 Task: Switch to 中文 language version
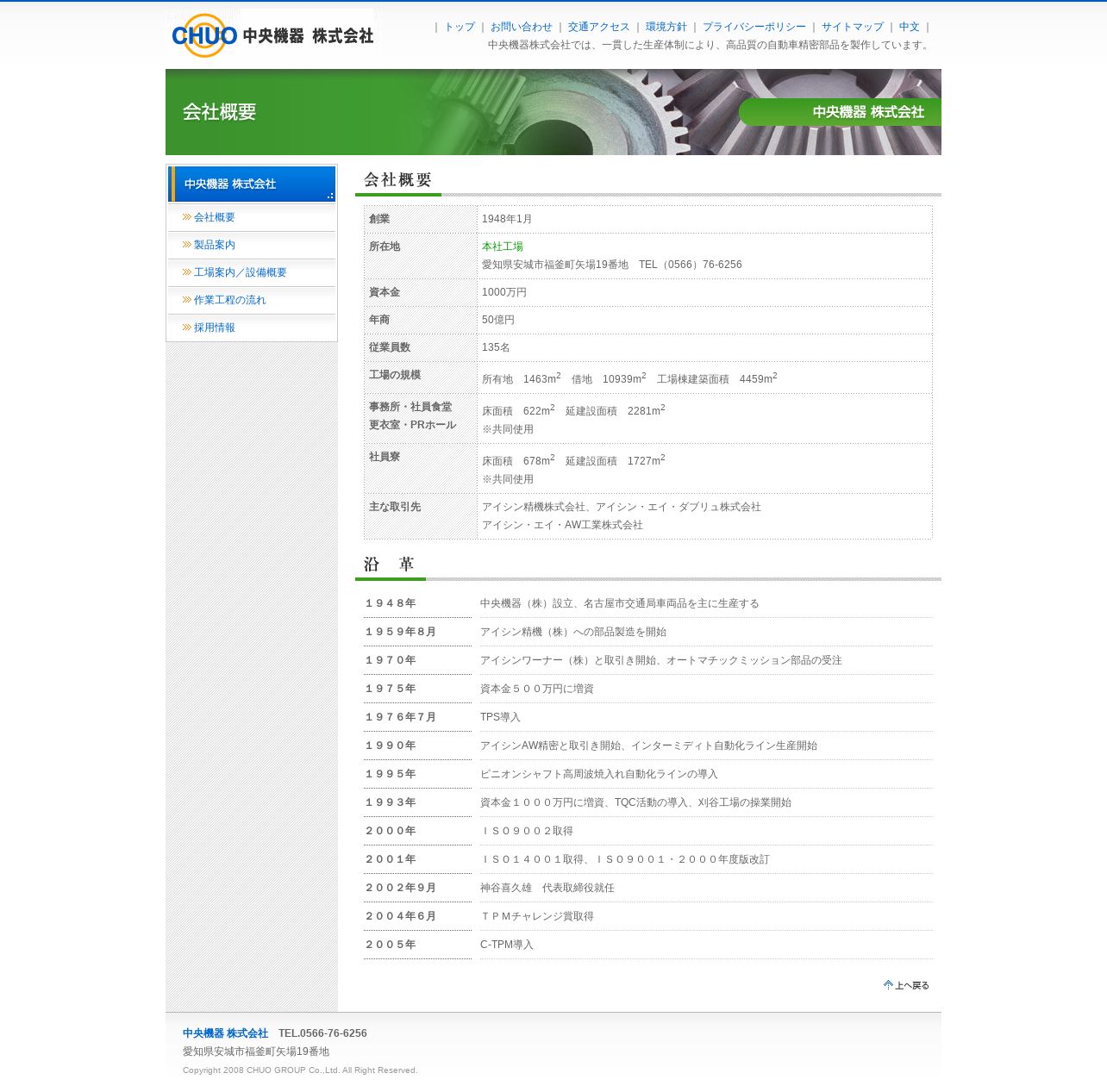point(909,27)
